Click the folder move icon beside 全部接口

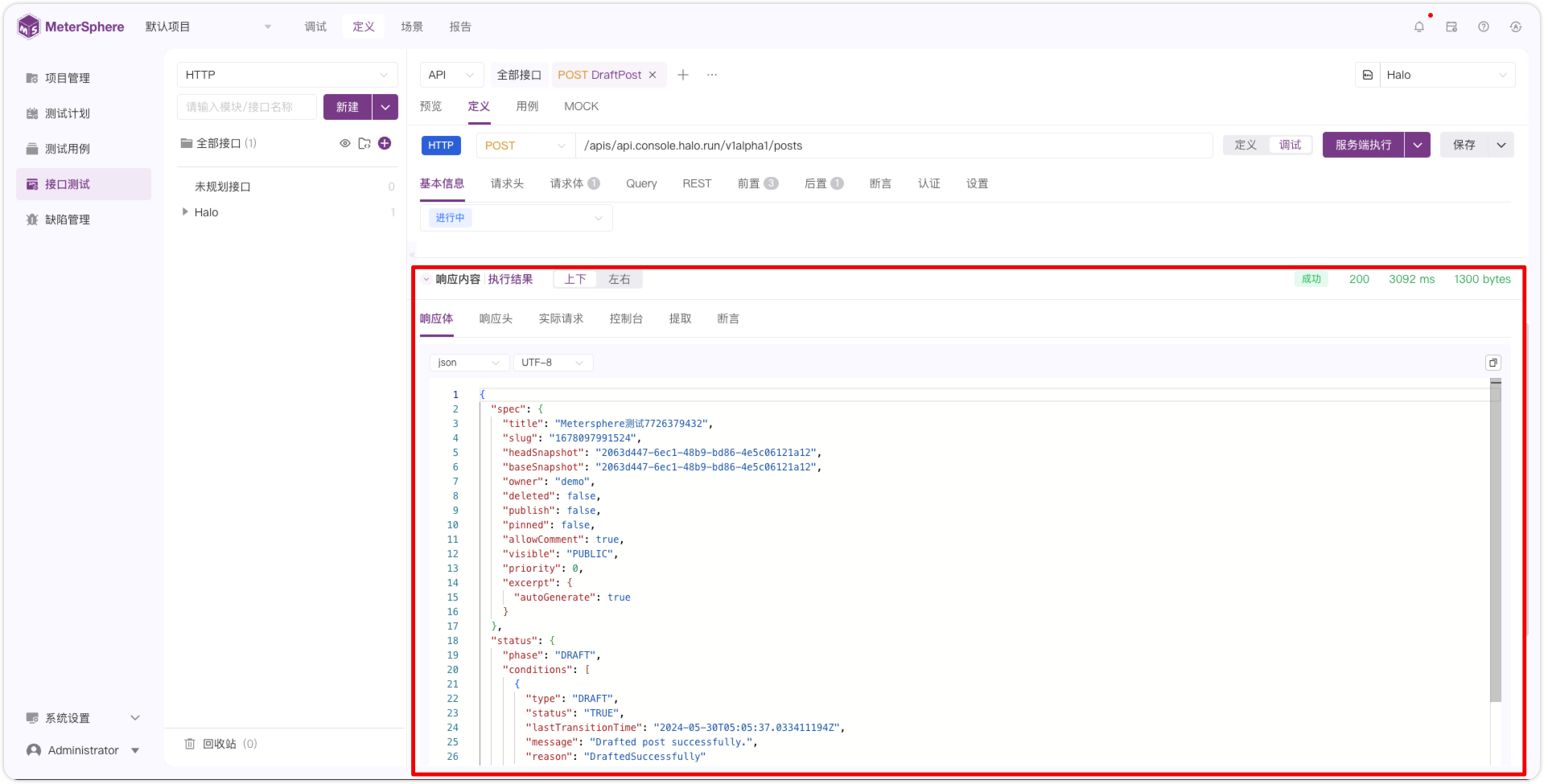click(364, 143)
